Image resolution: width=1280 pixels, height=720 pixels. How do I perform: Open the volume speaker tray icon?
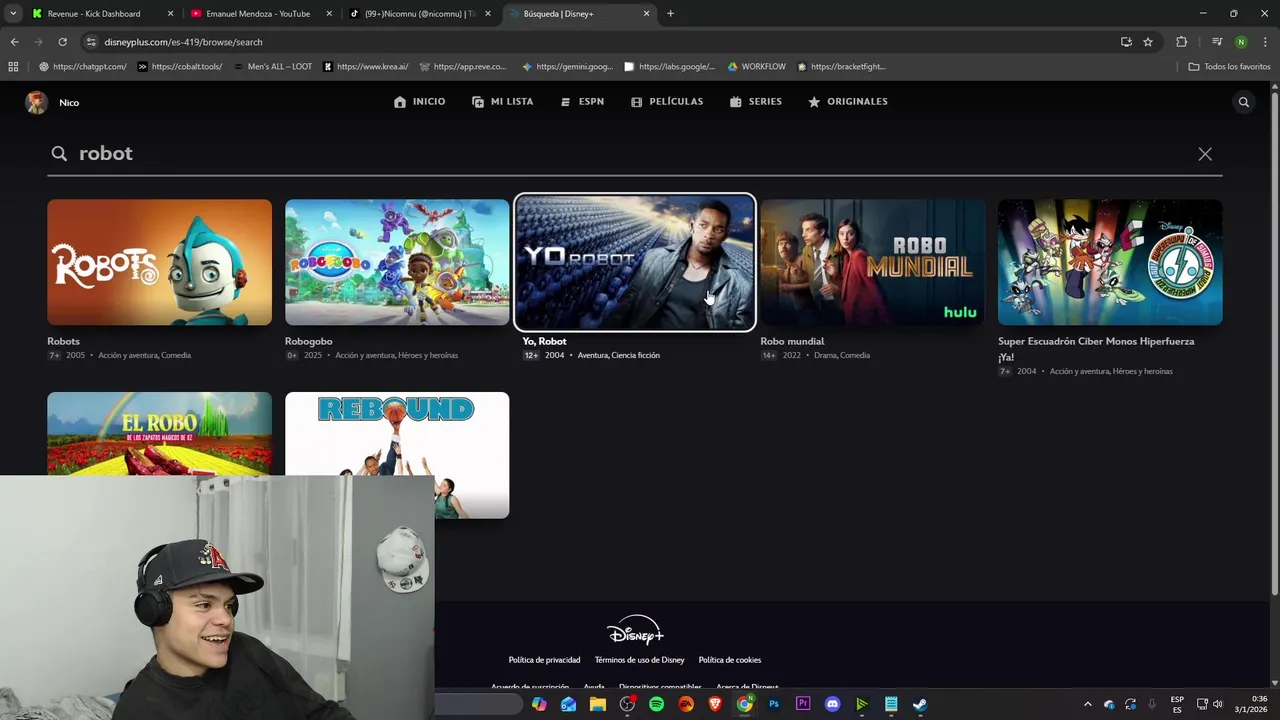point(1218,704)
